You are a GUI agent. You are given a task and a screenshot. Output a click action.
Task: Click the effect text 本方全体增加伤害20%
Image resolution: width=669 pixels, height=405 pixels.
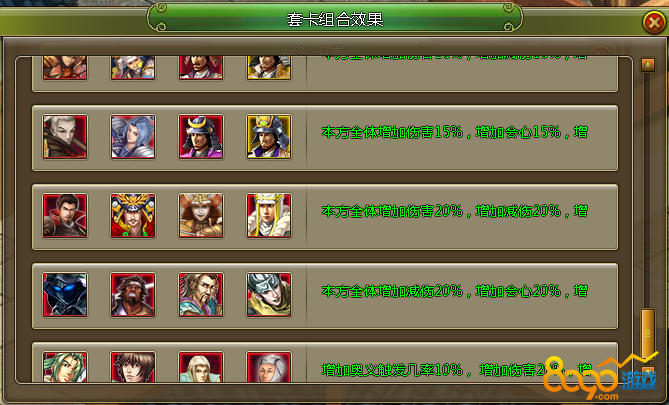pyautogui.click(x=392, y=211)
